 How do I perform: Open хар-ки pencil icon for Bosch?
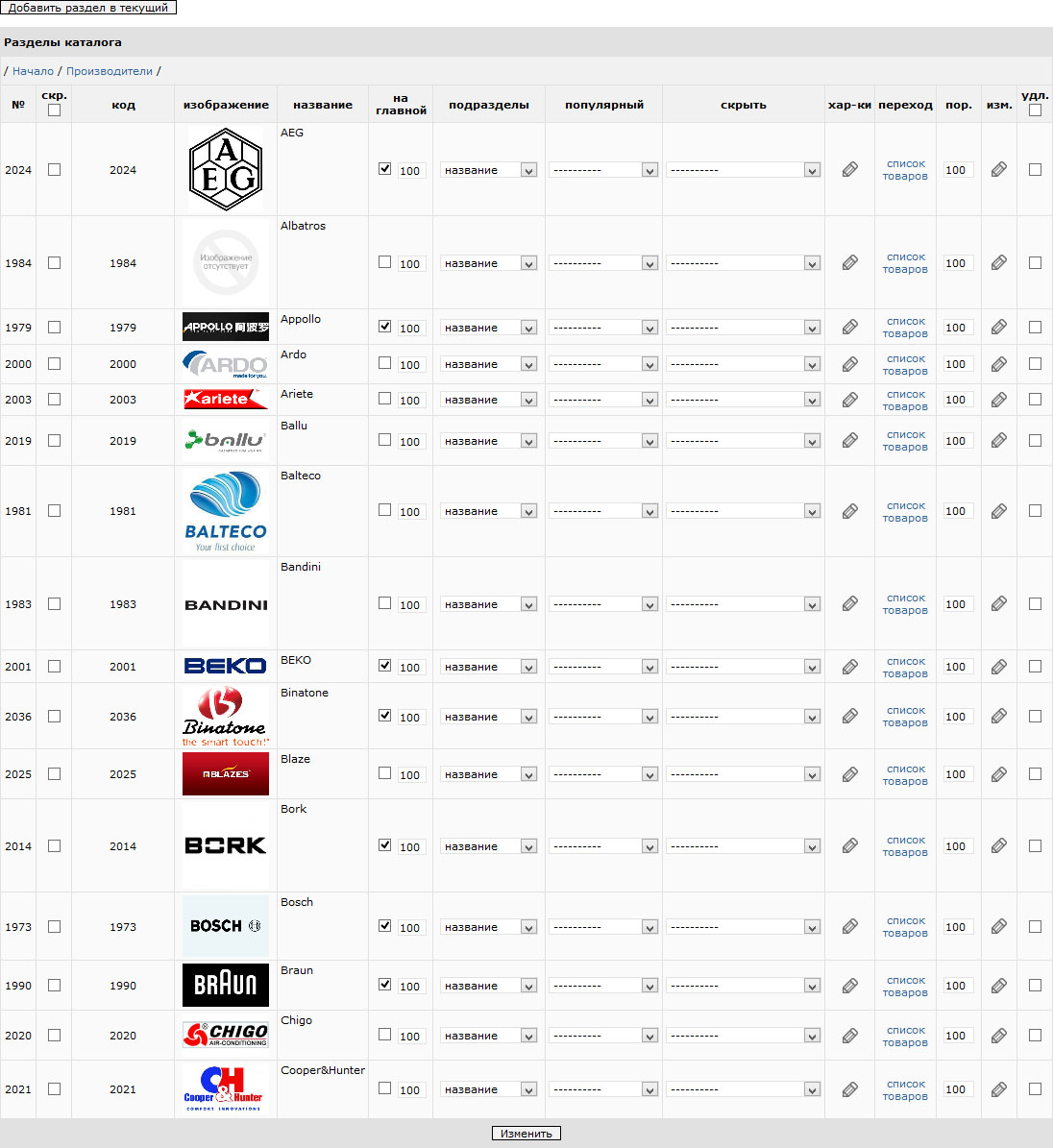(849, 927)
